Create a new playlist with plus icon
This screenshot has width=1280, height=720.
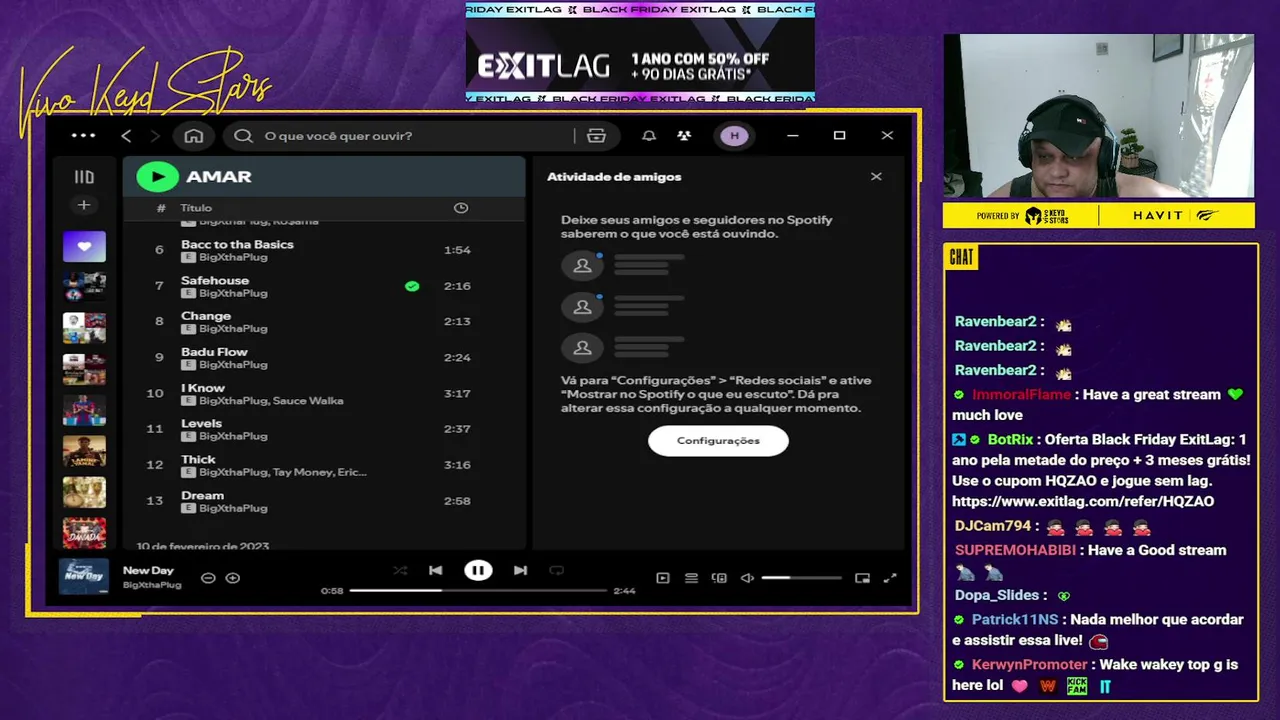(84, 205)
